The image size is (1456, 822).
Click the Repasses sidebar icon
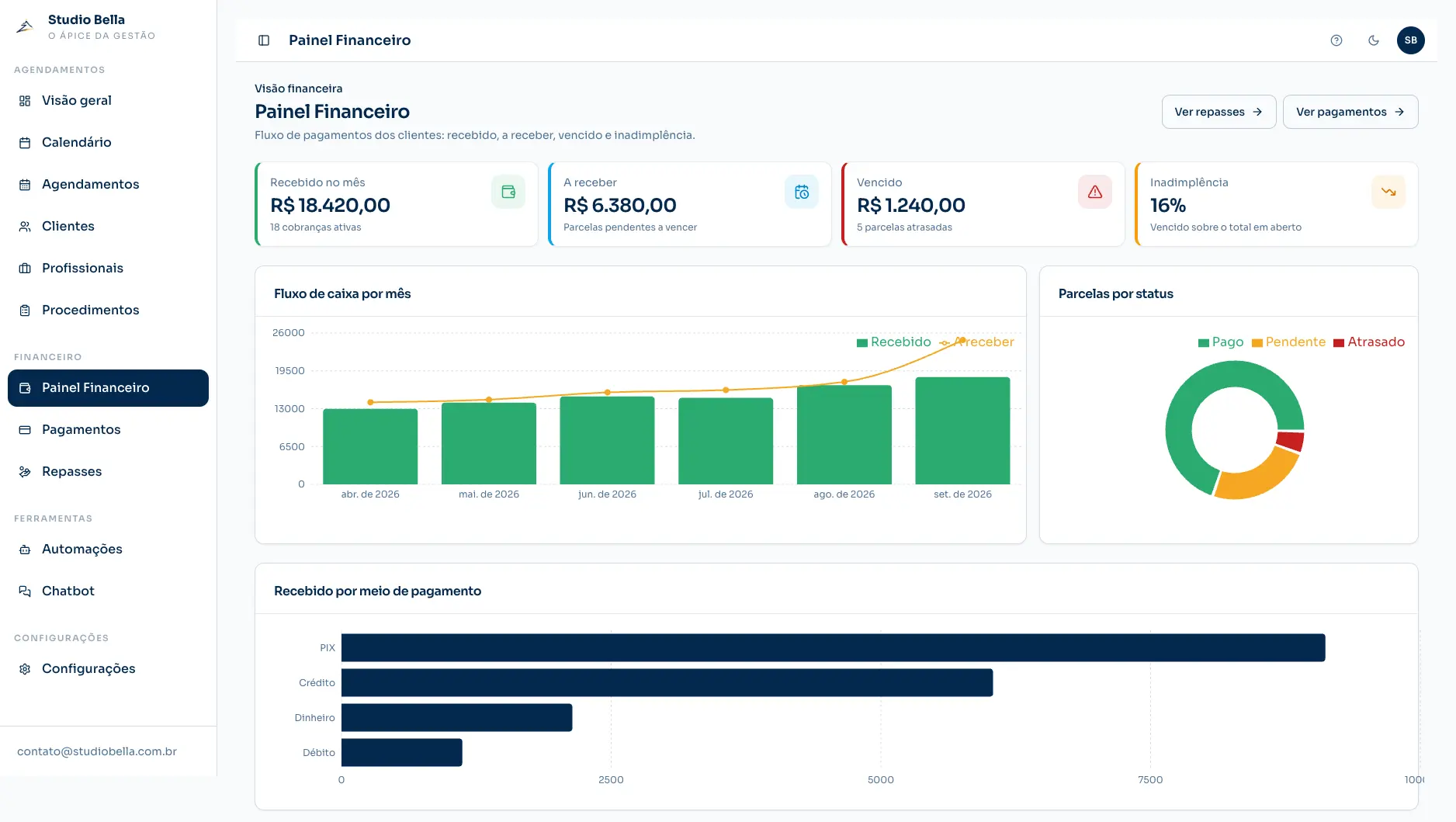[25, 472]
